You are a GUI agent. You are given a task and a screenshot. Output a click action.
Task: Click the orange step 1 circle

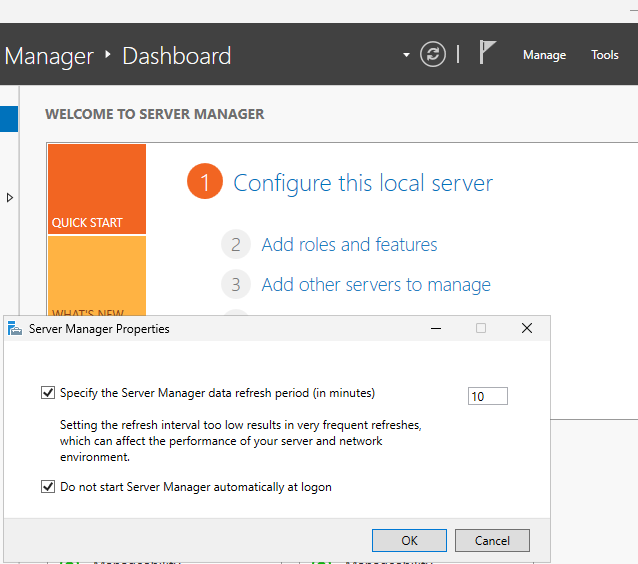(x=204, y=183)
